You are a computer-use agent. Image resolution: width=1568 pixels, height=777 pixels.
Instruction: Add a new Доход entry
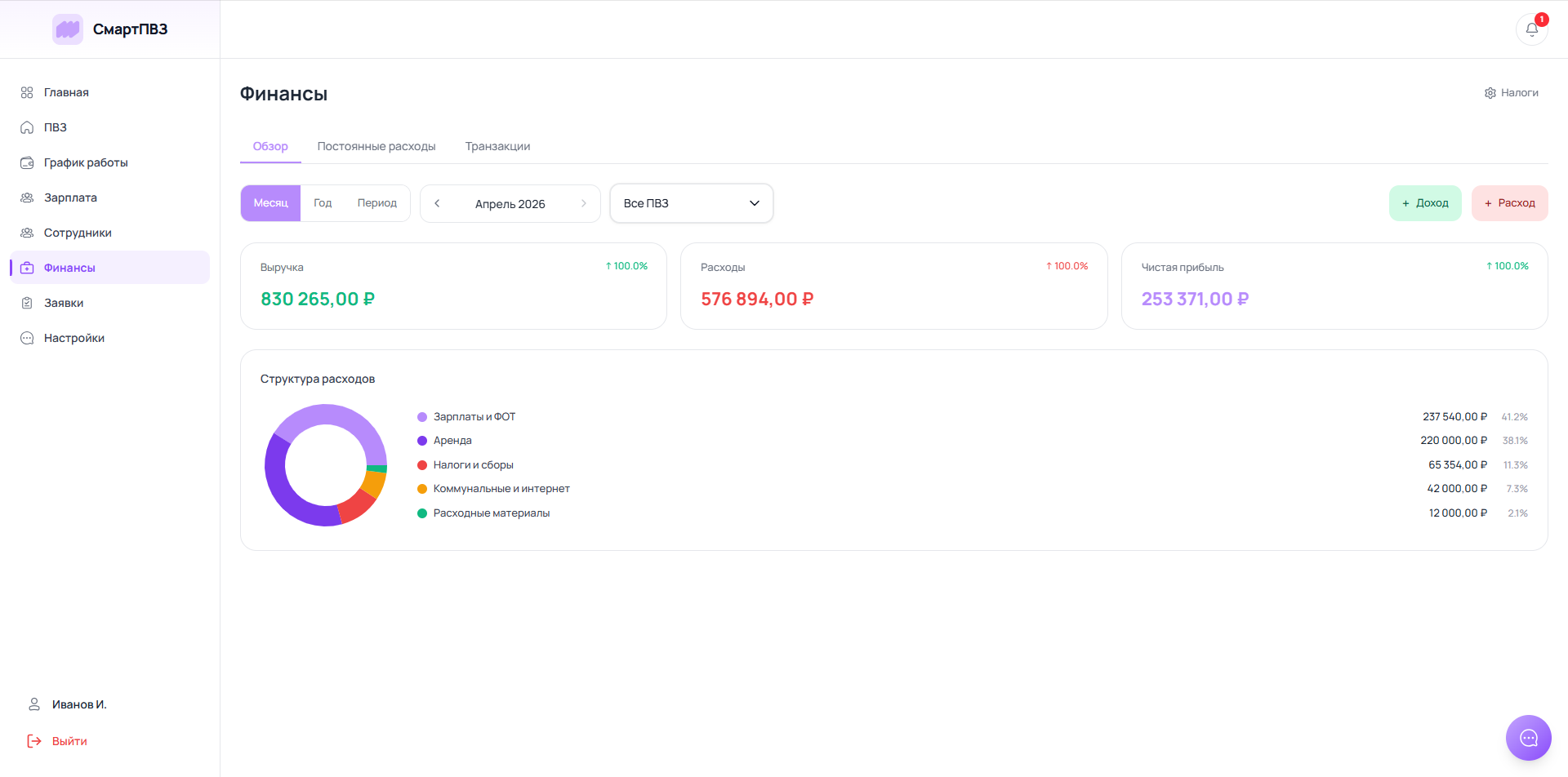(x=1425, y=203)
